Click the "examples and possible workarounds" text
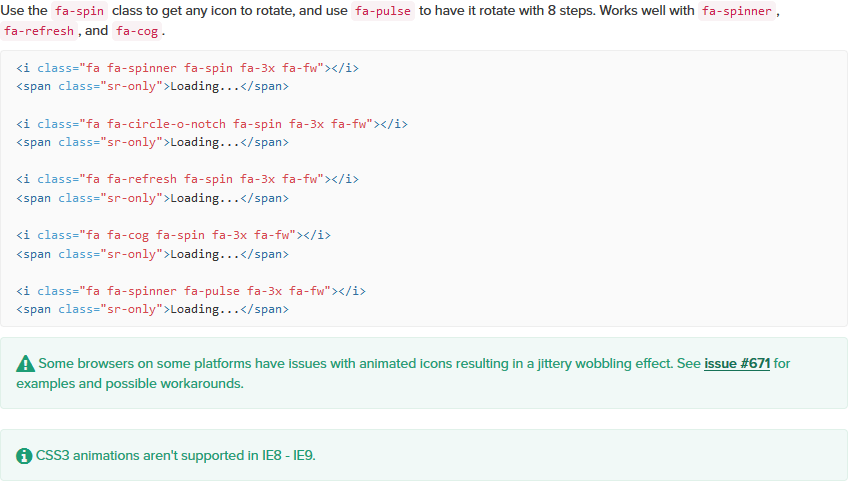 point(129,383)
